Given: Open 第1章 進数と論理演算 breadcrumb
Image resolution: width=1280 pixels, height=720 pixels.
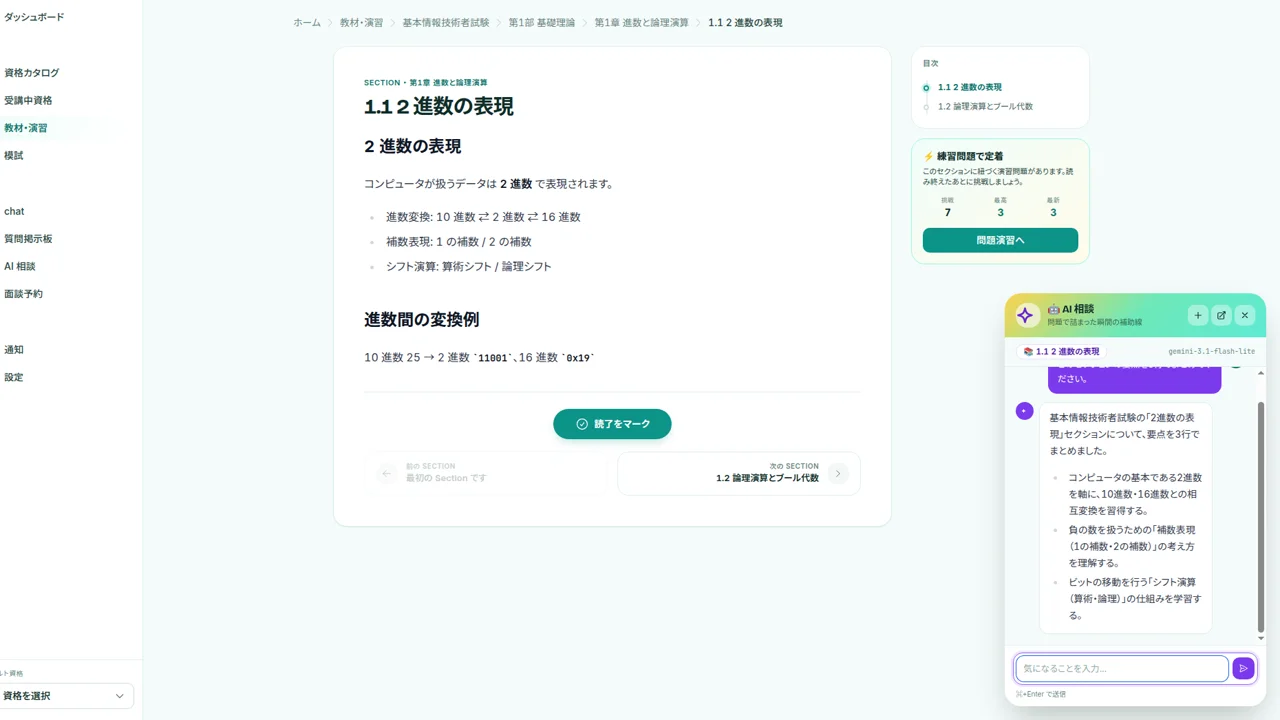Looking at the screenshot, I should point(641,22).
